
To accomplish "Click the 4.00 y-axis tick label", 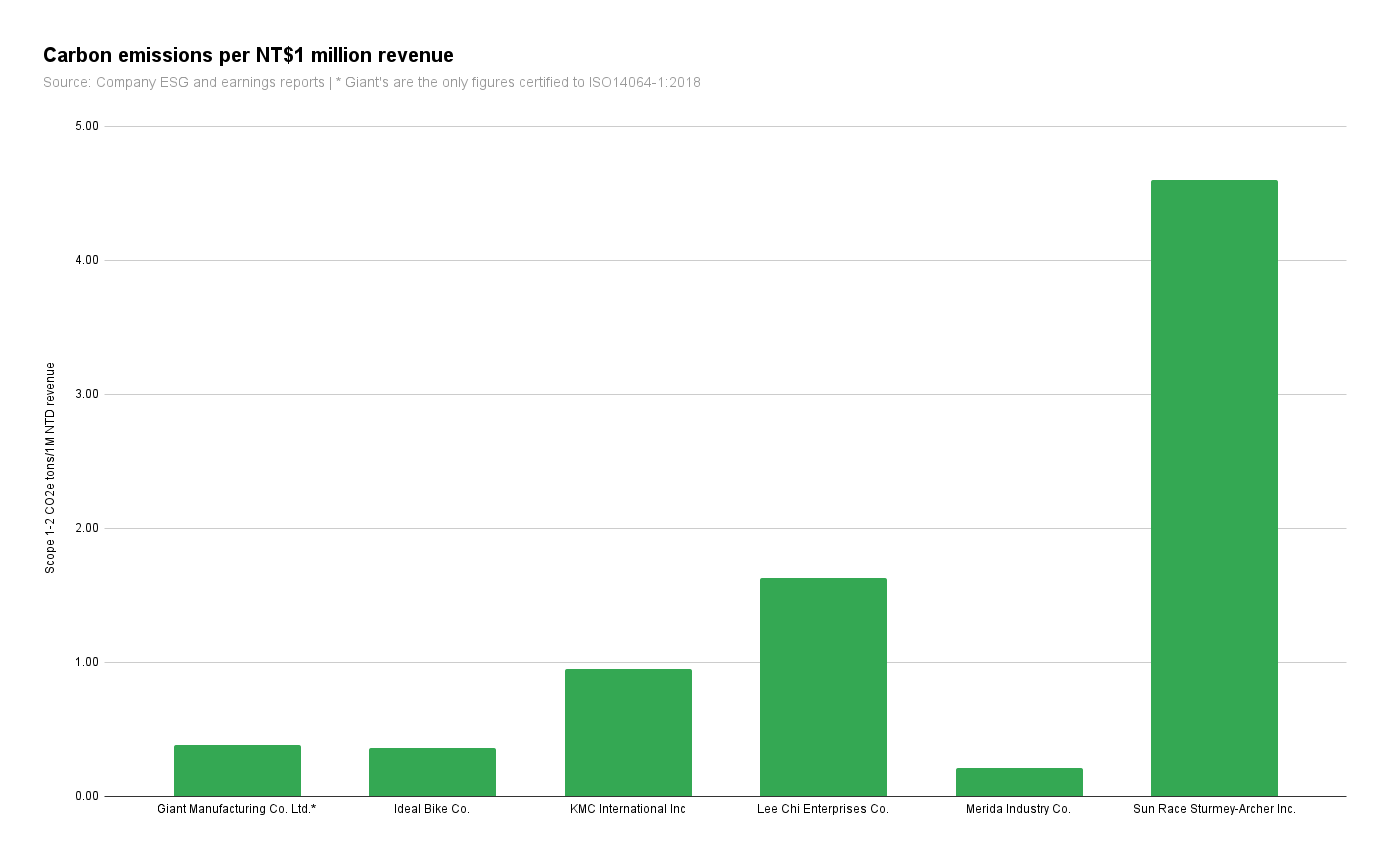I will (87, 260).
